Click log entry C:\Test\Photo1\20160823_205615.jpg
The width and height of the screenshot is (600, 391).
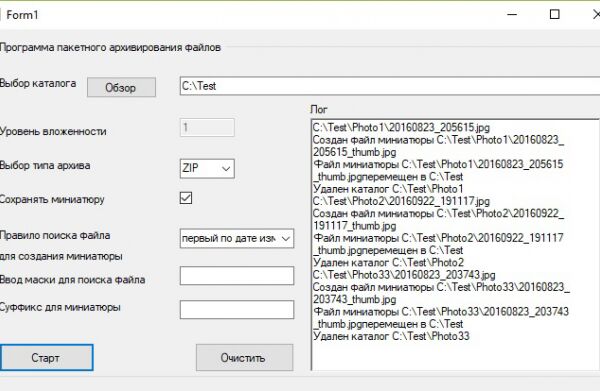401,127
